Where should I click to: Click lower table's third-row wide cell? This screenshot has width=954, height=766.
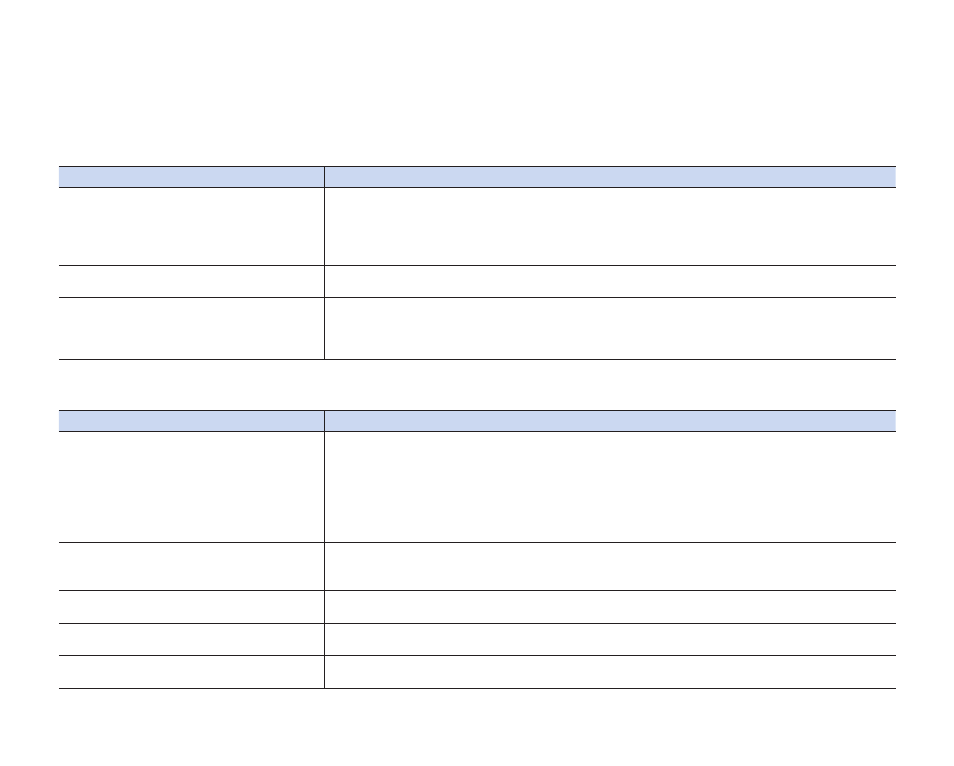click(x=610, y=607)
